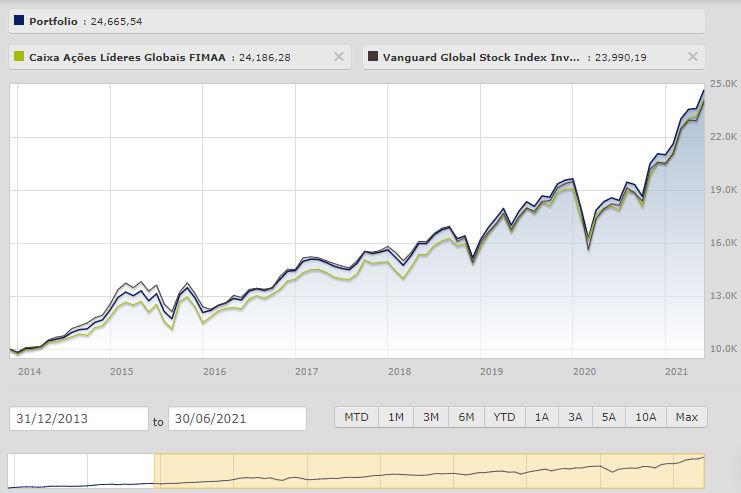The height and width of the screenshot is (493, 741).
Task: Click the end date field 30/06/2021
Action: click(237, 419)
